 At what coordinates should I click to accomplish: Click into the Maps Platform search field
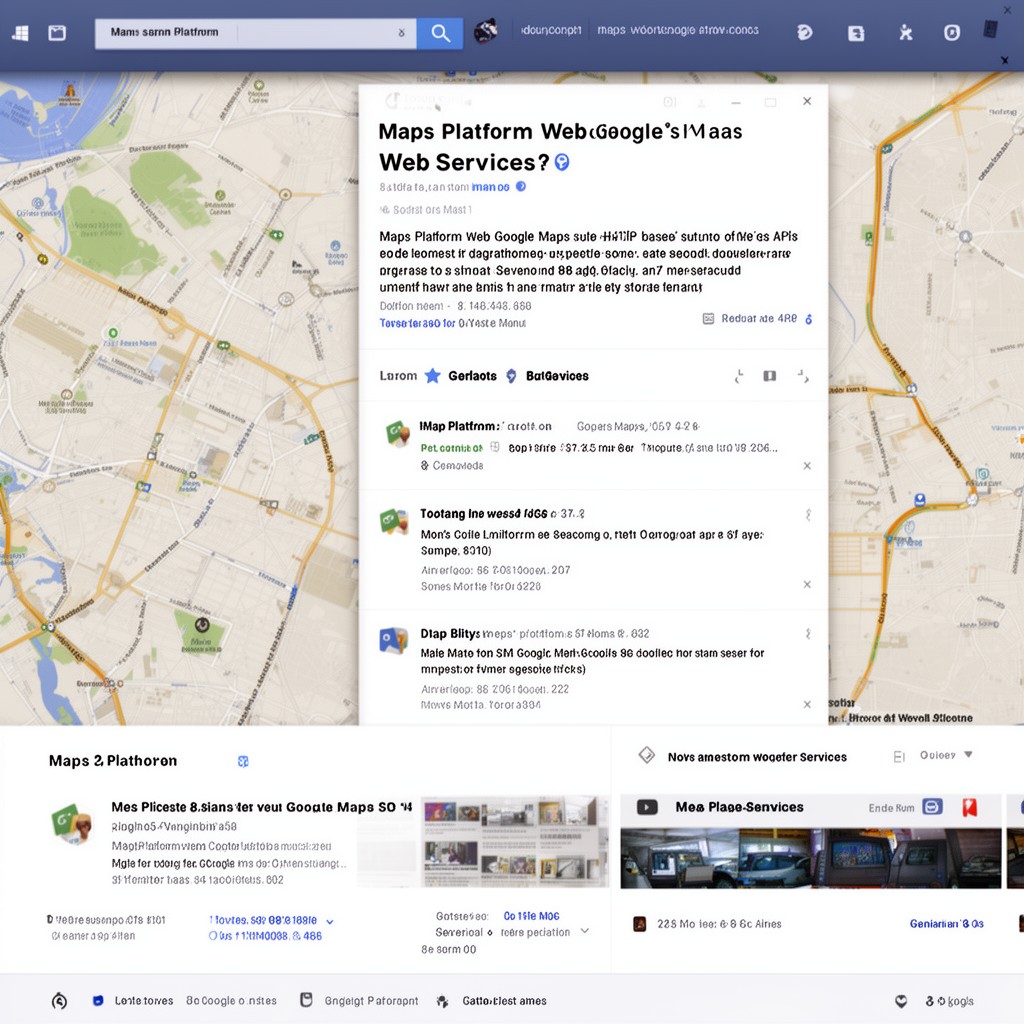pyautogui.click(x=255, y=33)
